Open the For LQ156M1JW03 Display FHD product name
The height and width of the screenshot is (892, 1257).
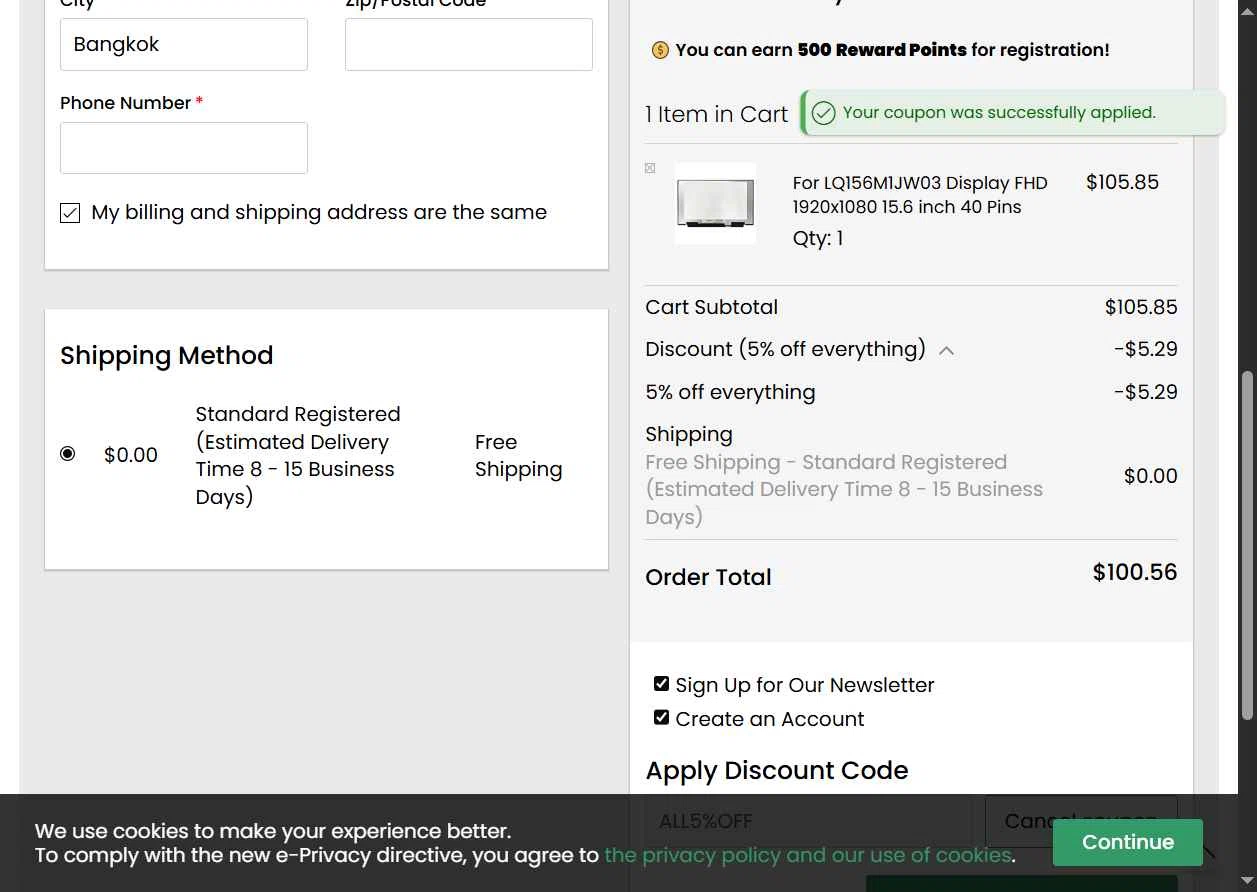click(x=920, y=195)
